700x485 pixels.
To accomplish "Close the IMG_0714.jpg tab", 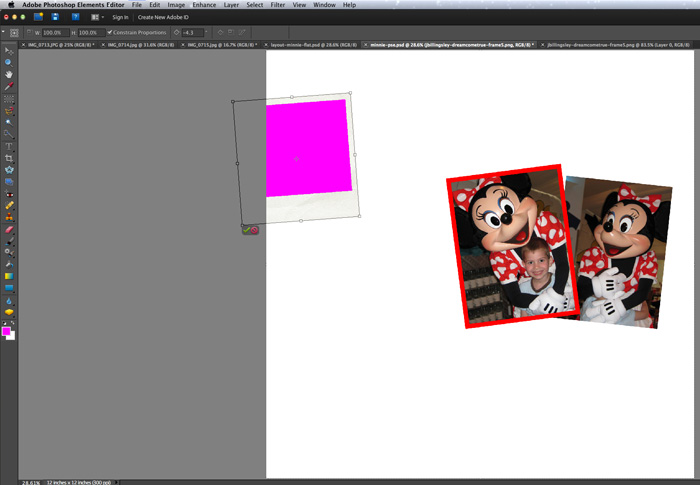I will pos(103,45).
